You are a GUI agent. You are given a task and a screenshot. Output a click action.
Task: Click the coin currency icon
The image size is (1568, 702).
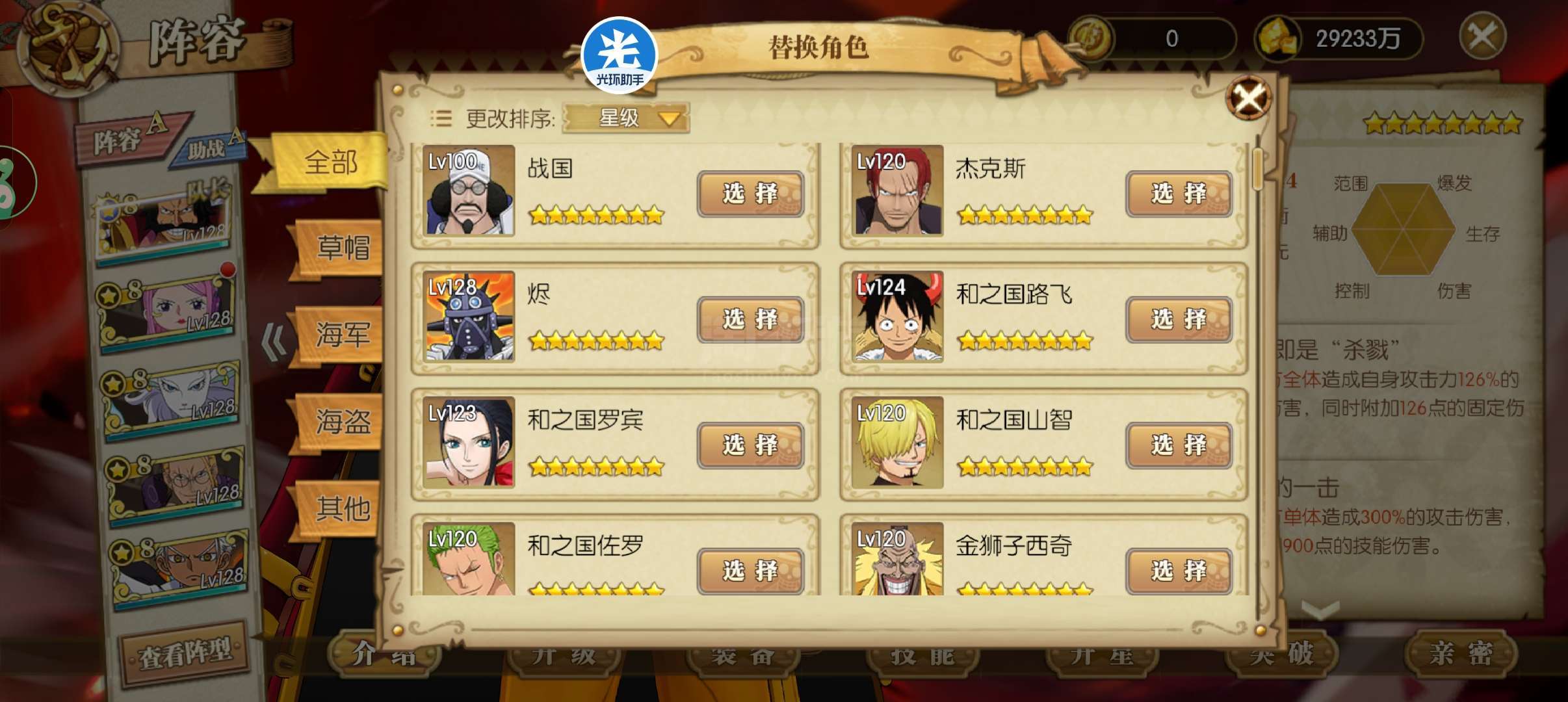pyautogui.click(x=1091, y=38)
